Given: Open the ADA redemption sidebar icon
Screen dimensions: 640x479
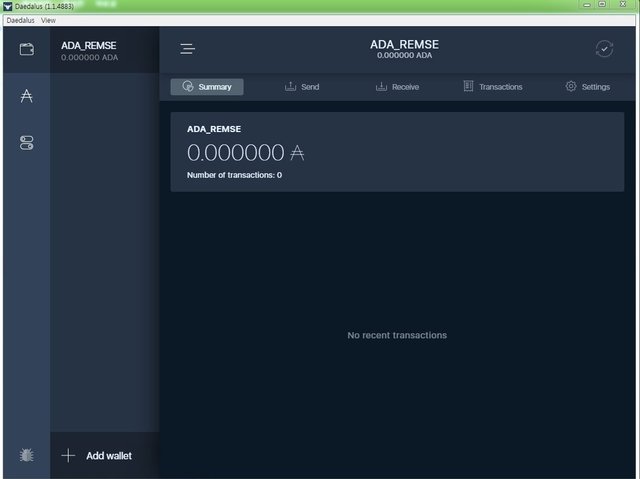Looking at the screenshot, I should [x=27, y=96].
